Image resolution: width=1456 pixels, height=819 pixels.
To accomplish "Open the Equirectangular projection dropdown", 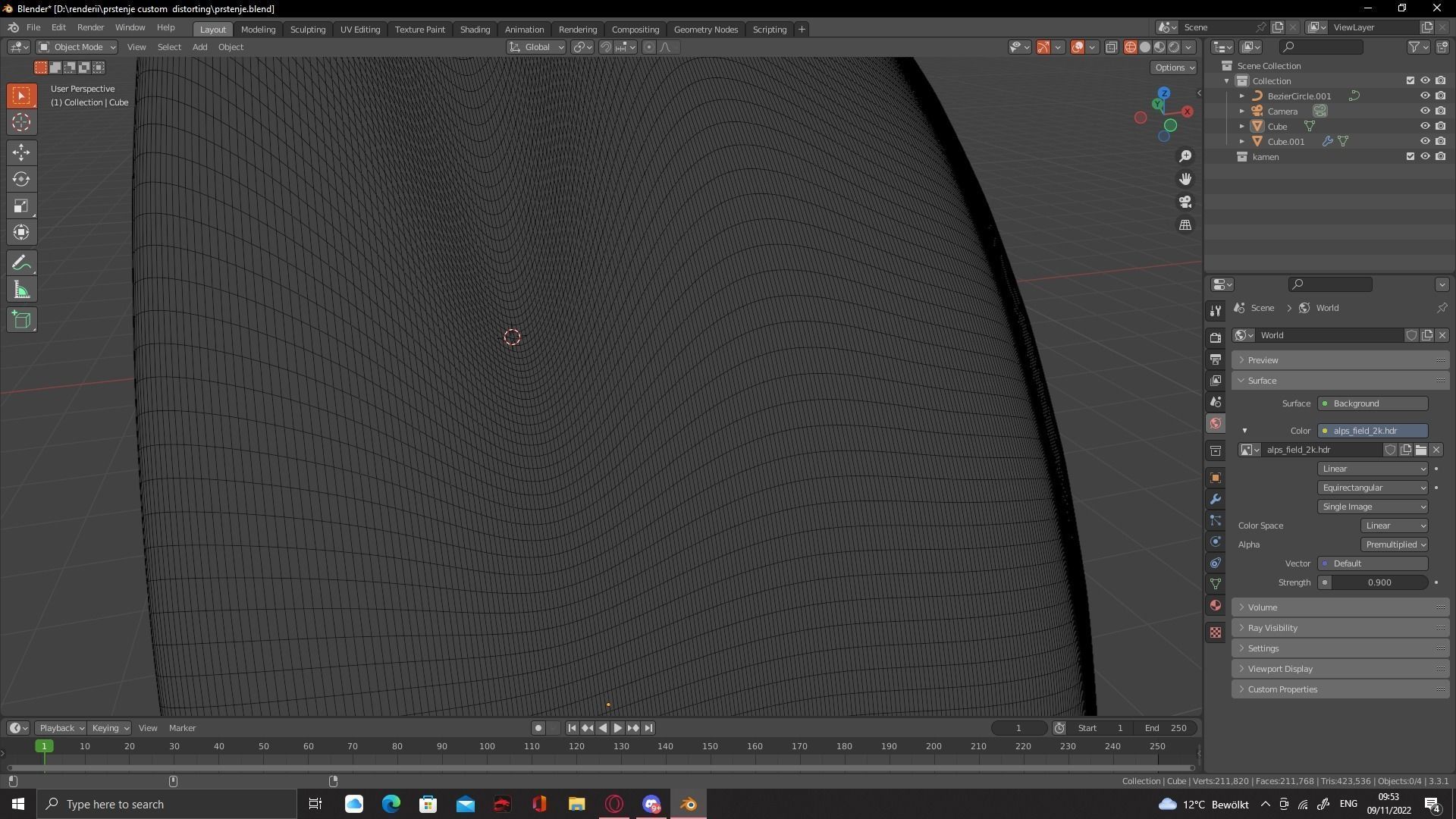I will 1373,488.
